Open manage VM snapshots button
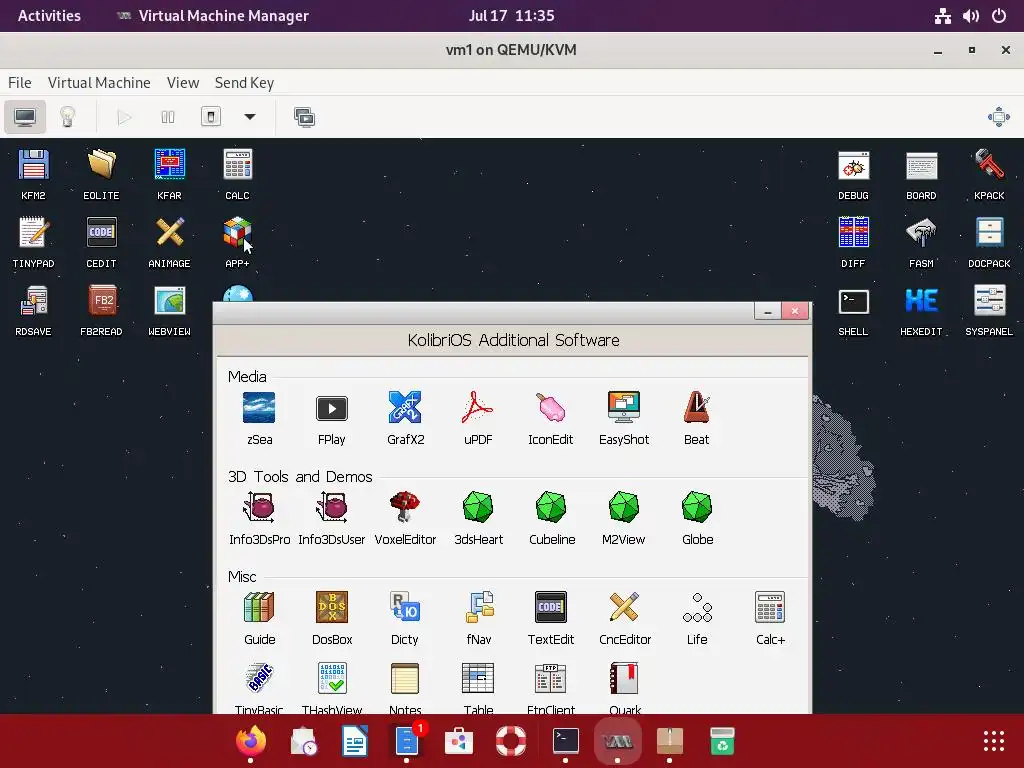Viewport: 1024px width, 768px height. [x=304, y=118]
